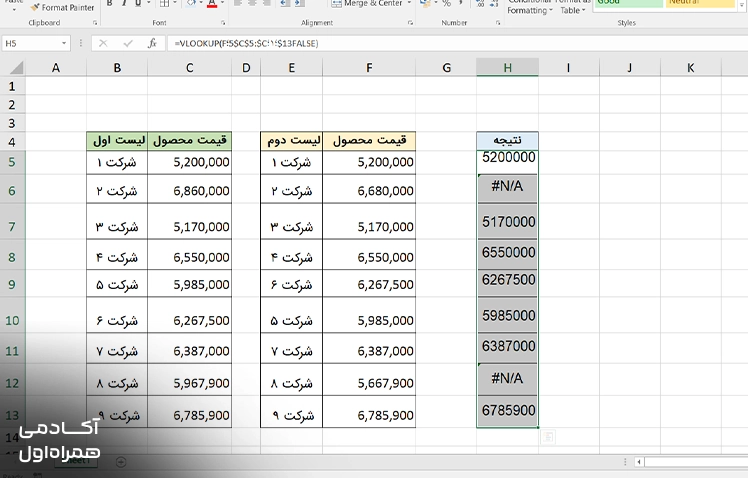Select the 'قیمت محصول' header in column F

point(369,141)
